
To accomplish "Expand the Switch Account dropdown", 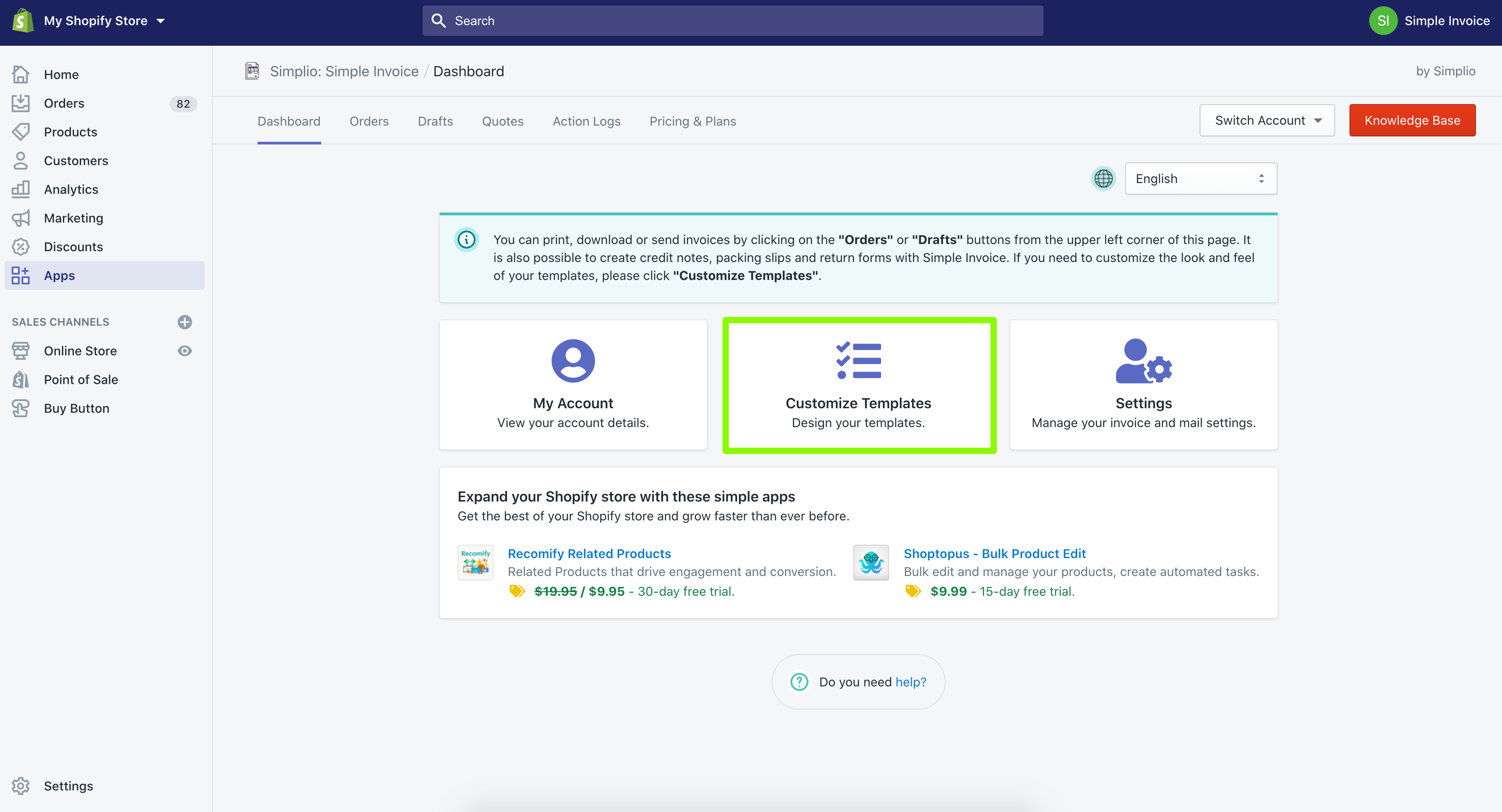I will (x=1266, y=120).
